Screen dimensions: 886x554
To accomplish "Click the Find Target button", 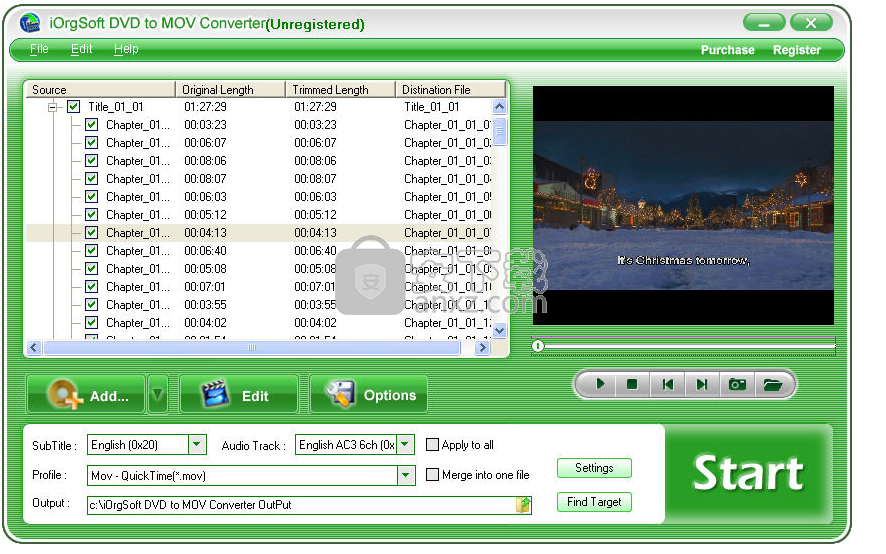I will pos(594,502).
